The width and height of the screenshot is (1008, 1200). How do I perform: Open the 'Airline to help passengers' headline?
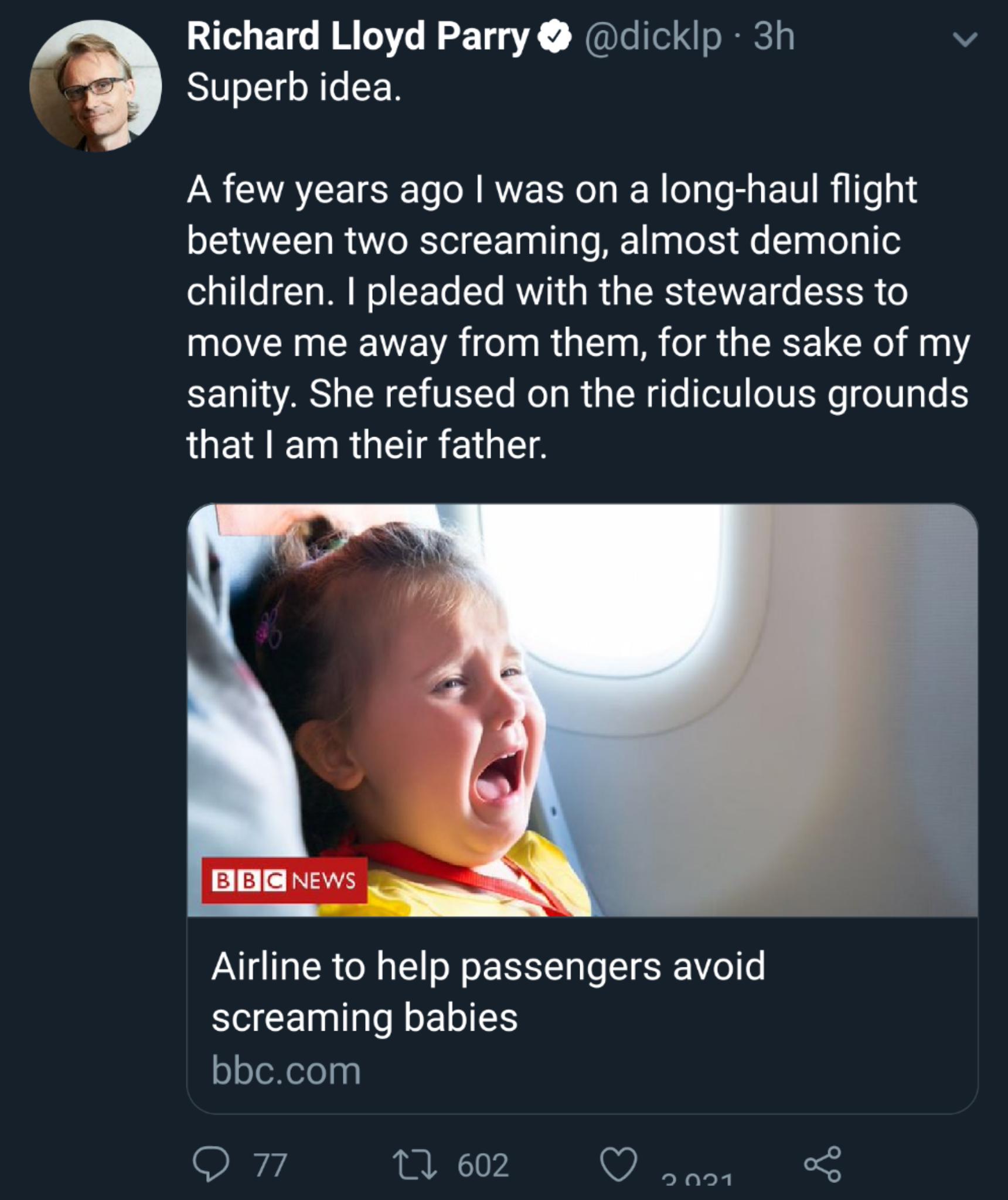tap(488, 991)
